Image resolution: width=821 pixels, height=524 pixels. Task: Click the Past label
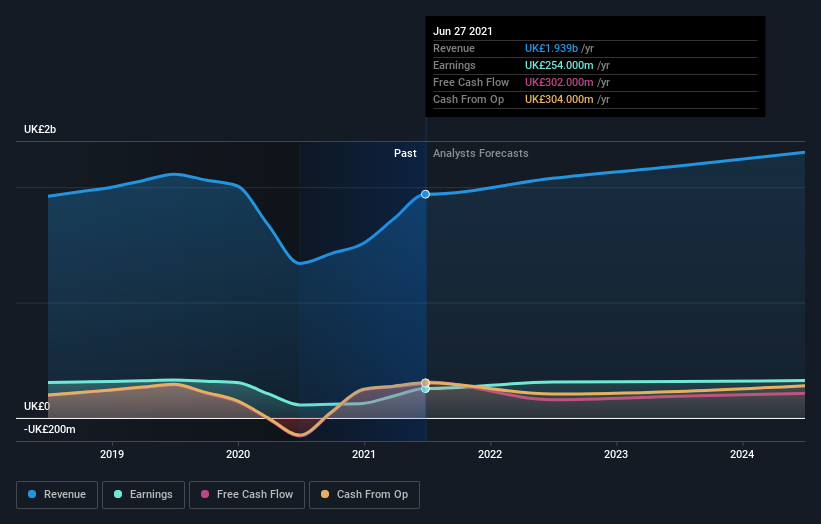405,153
